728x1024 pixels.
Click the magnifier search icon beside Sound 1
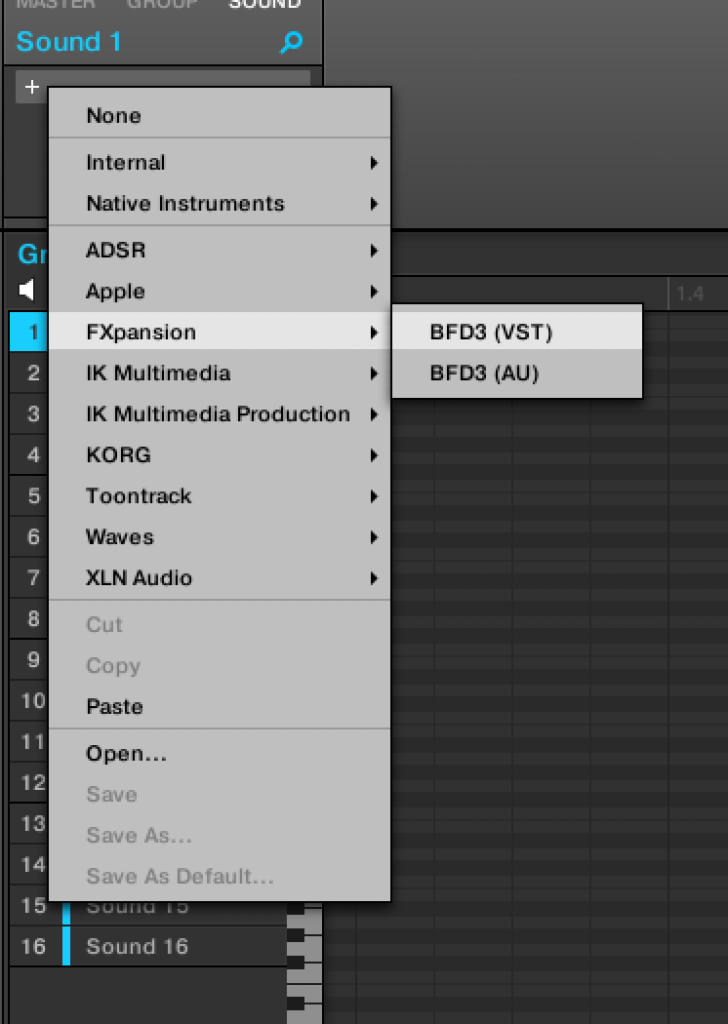(291, 43)
